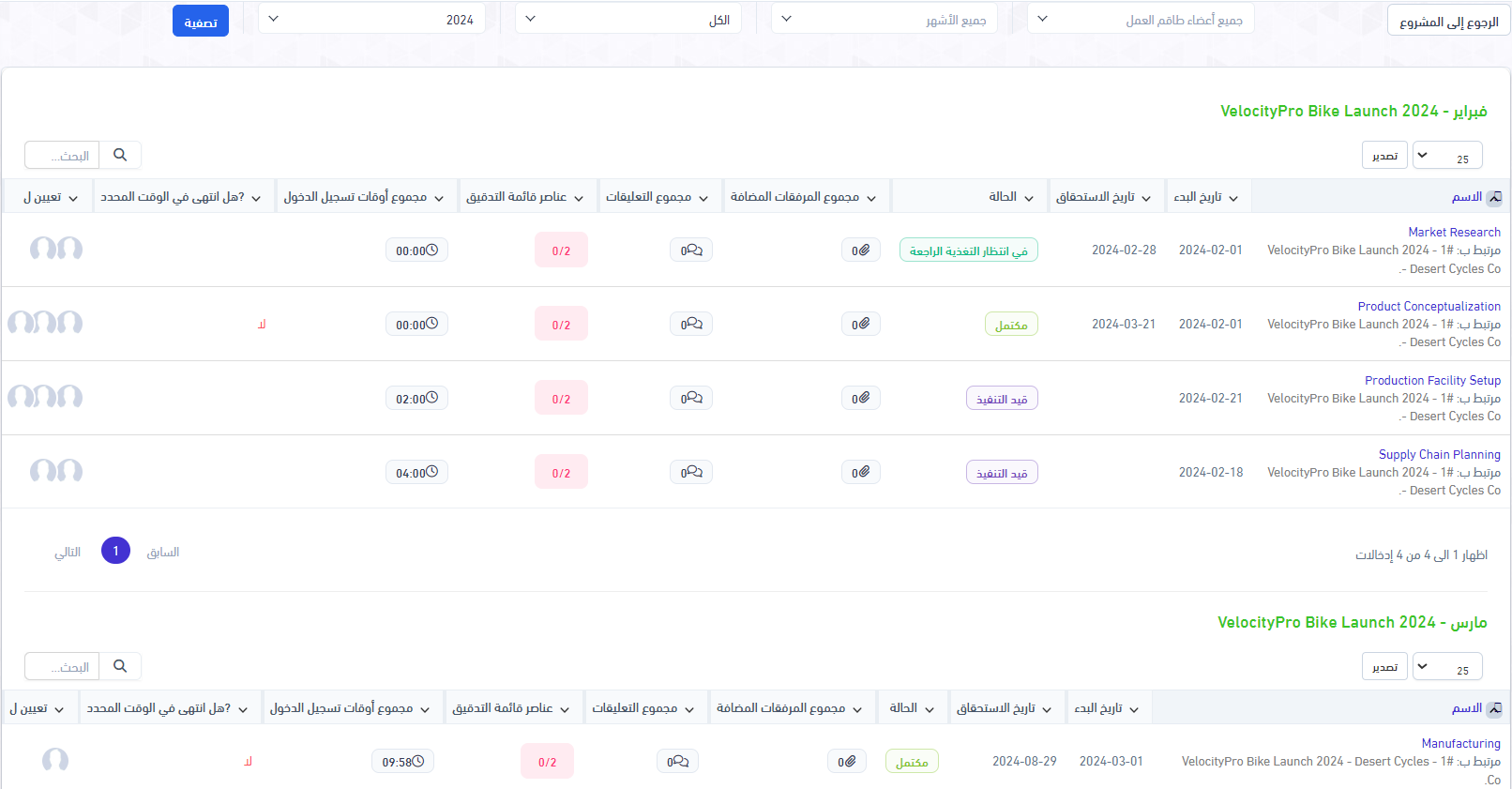Sort February table by الحالة column header

1010,197
